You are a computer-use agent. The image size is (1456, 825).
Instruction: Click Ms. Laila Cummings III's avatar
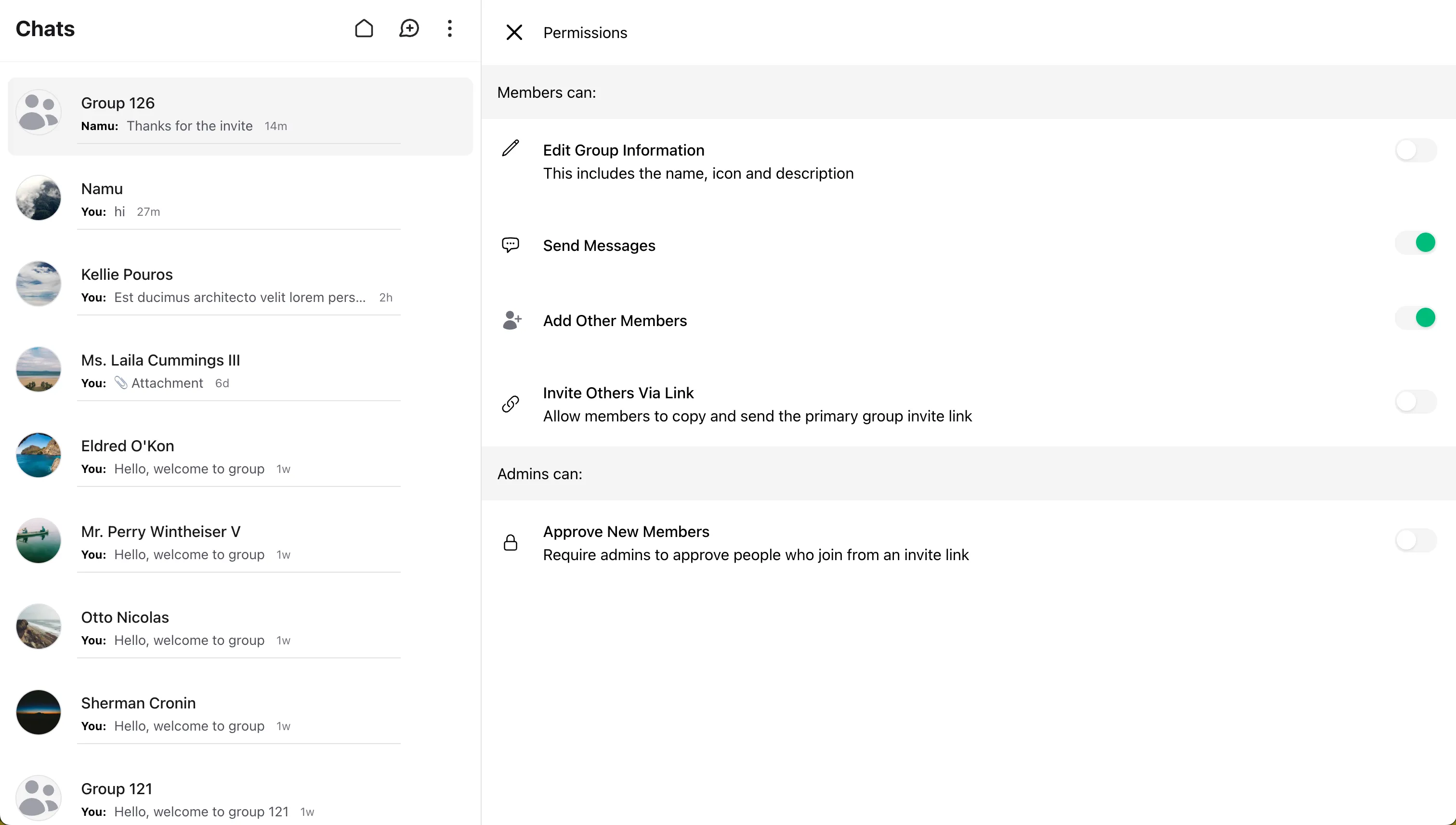tap(39, 369)
